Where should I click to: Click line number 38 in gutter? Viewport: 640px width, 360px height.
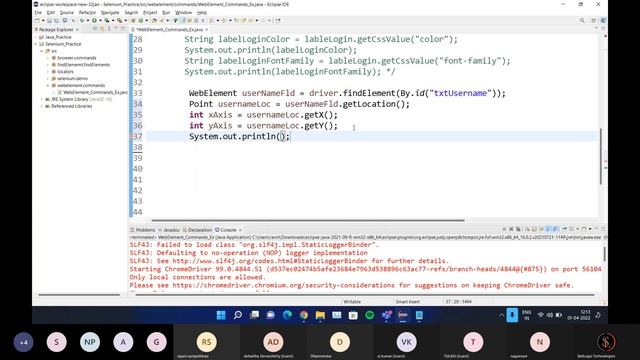coord(138,147)
